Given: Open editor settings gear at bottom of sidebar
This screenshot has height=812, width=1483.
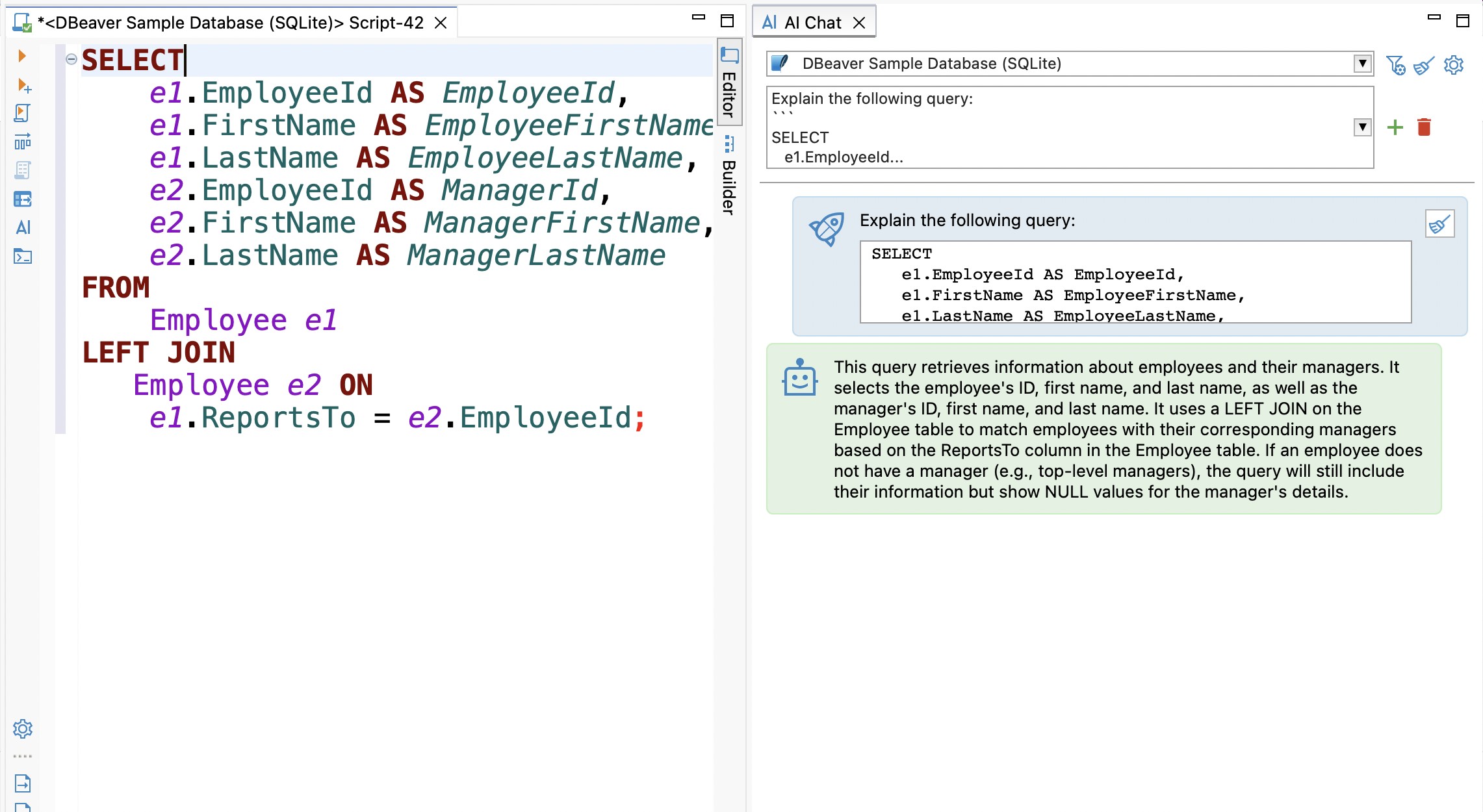Looking at the screenshot, I should [x=23, y=729].
